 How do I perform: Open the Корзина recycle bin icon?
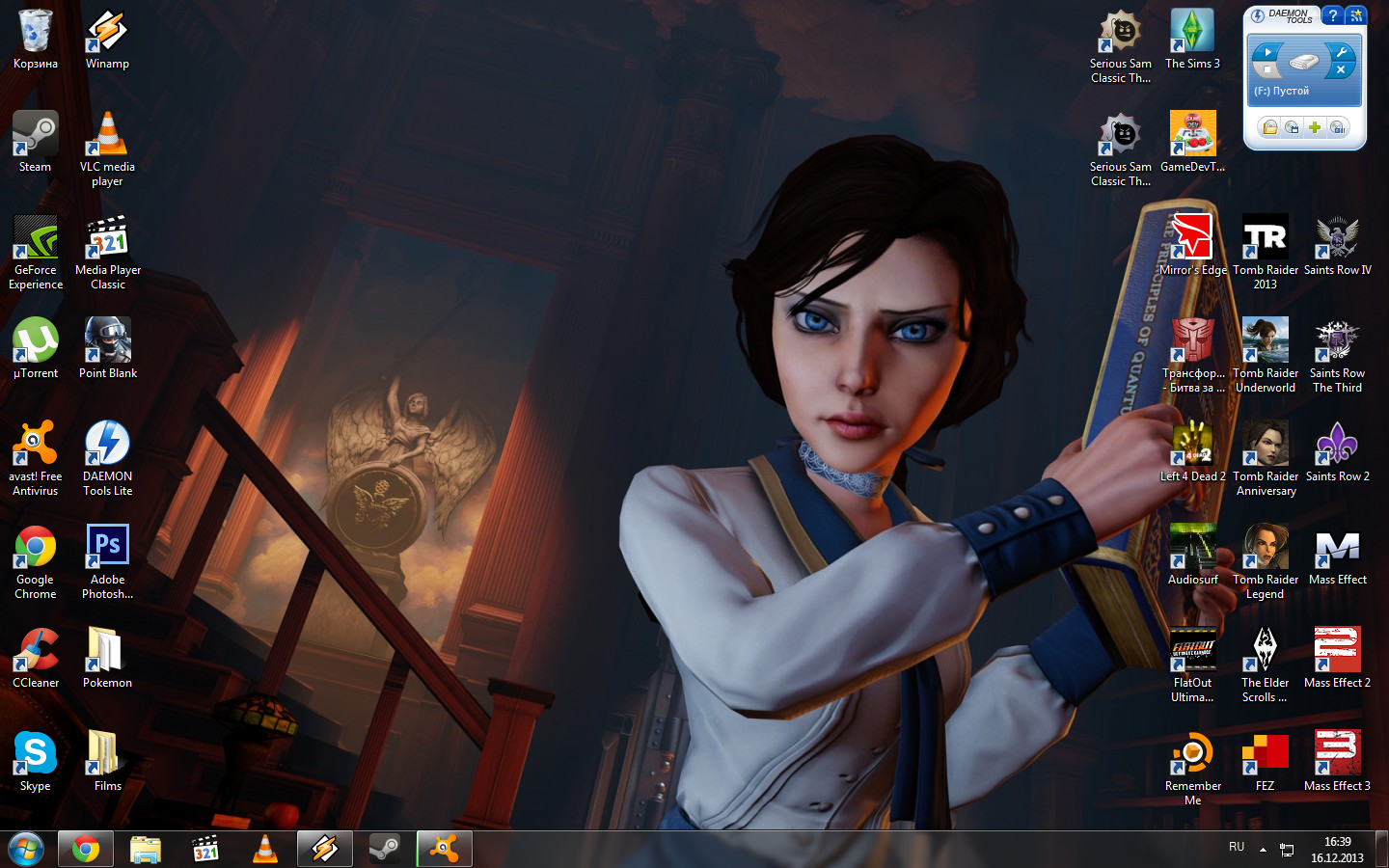[x=35, y=41]
